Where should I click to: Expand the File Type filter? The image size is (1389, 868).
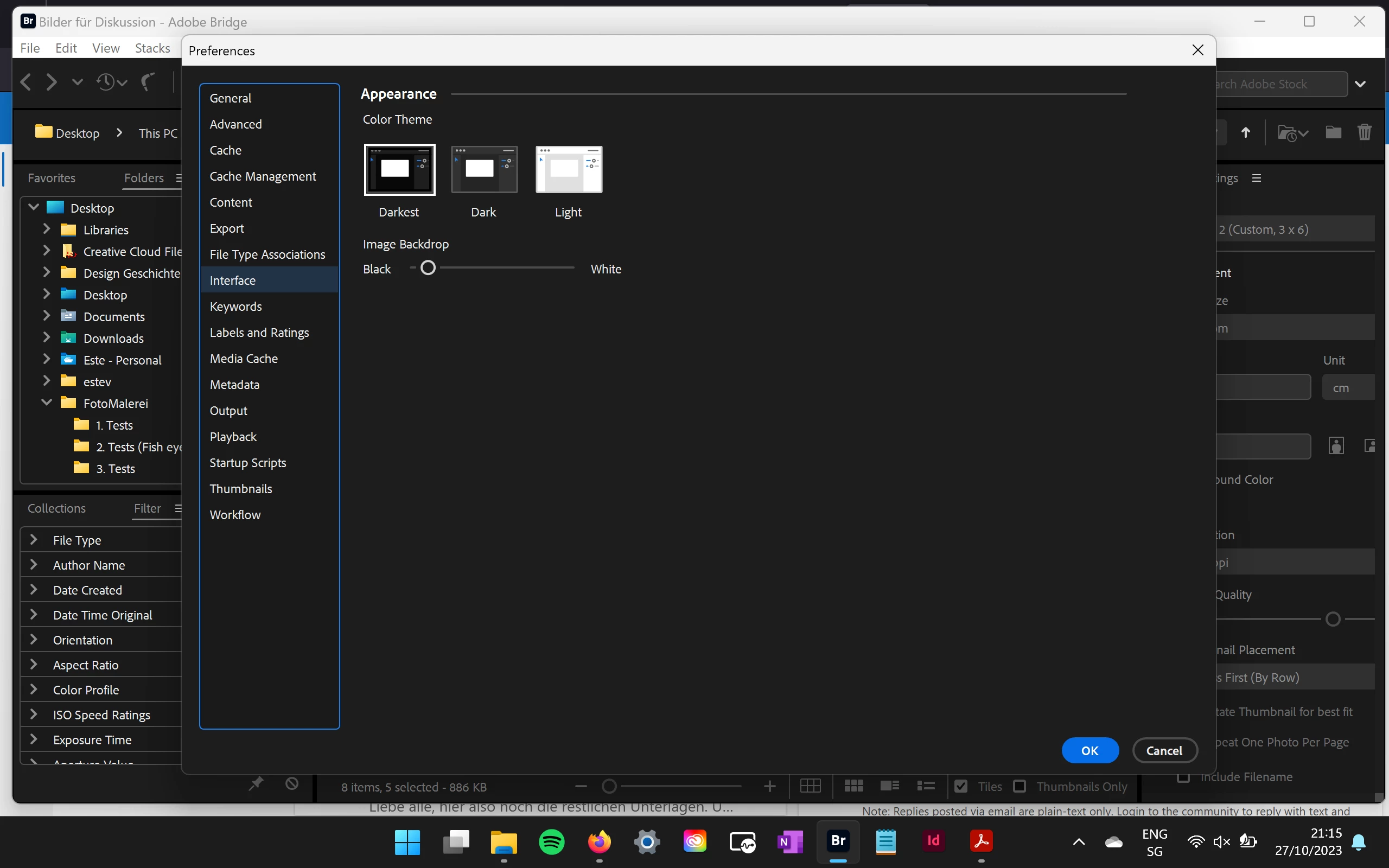tap(34, 540)
